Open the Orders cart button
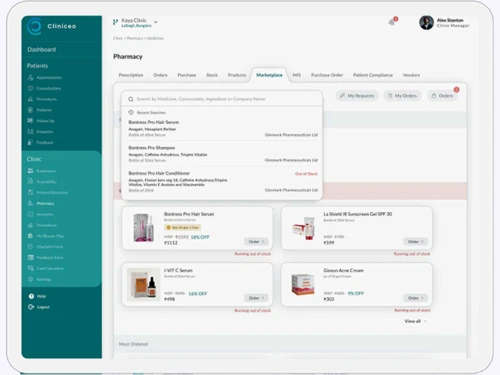 click(x=442, y=96)
